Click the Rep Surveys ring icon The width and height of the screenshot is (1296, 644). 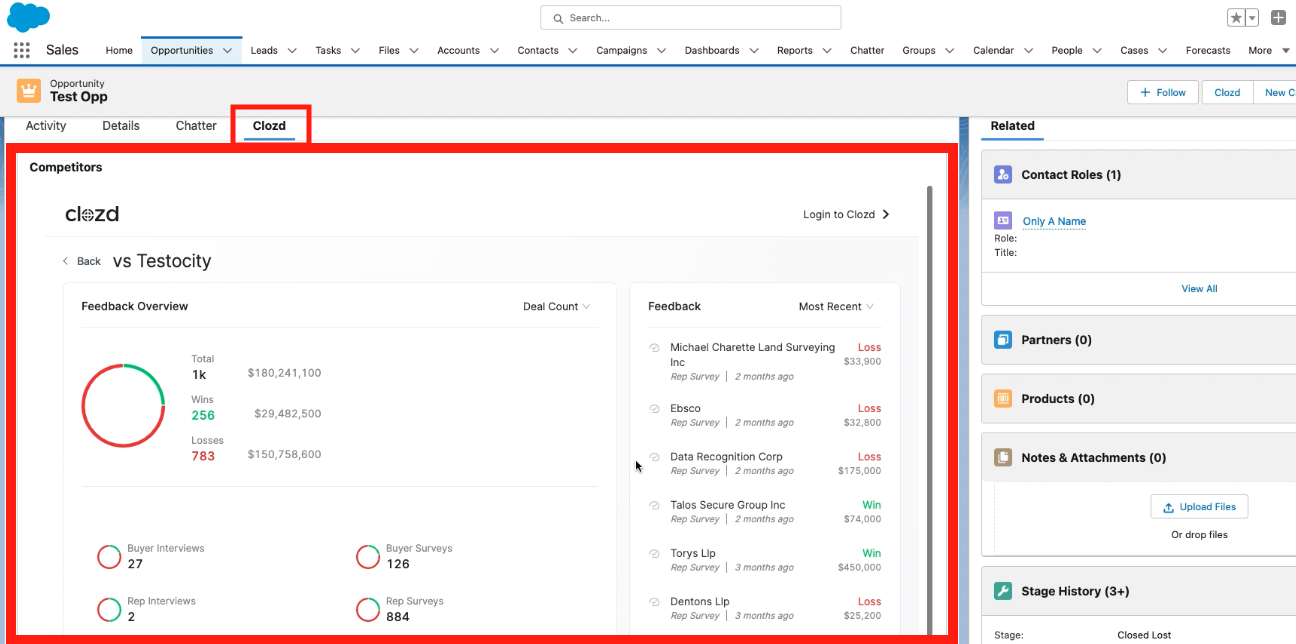[x=369, y=609]
